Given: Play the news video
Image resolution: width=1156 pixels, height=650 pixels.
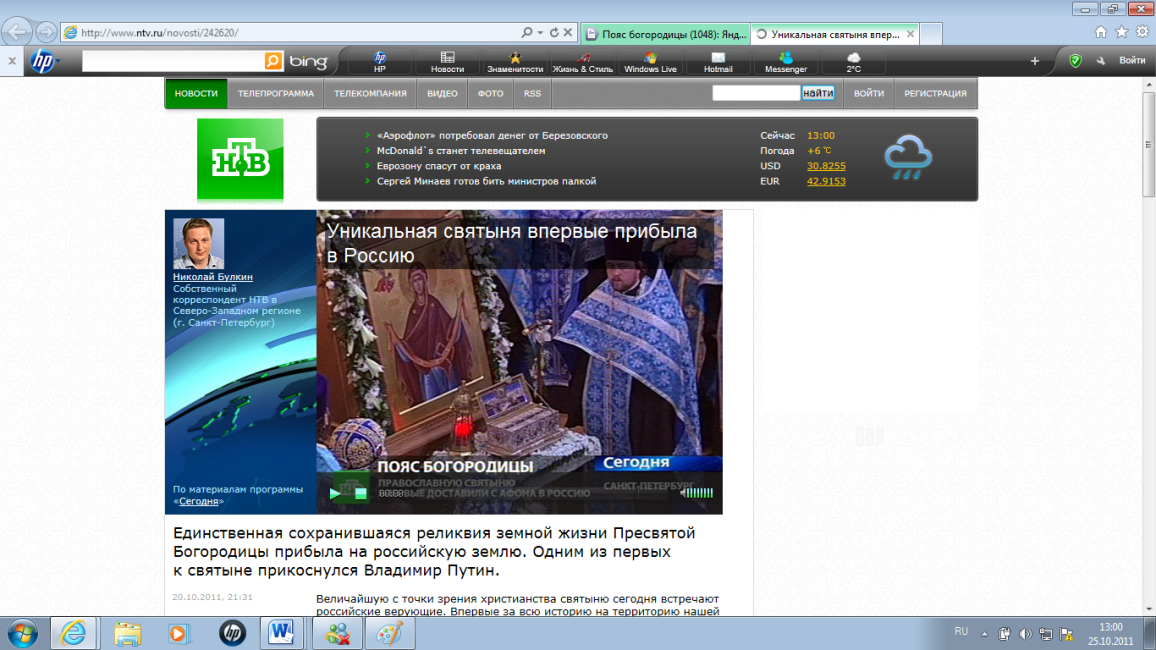Looking at the screenshot, I should click(335, 493).
